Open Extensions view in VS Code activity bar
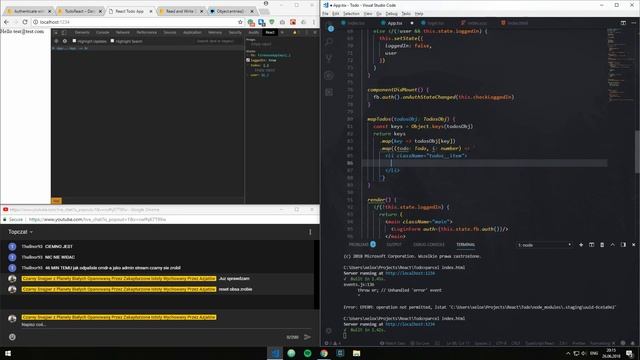The height and width of the screenshot is (360, 640). pos(329,92)
